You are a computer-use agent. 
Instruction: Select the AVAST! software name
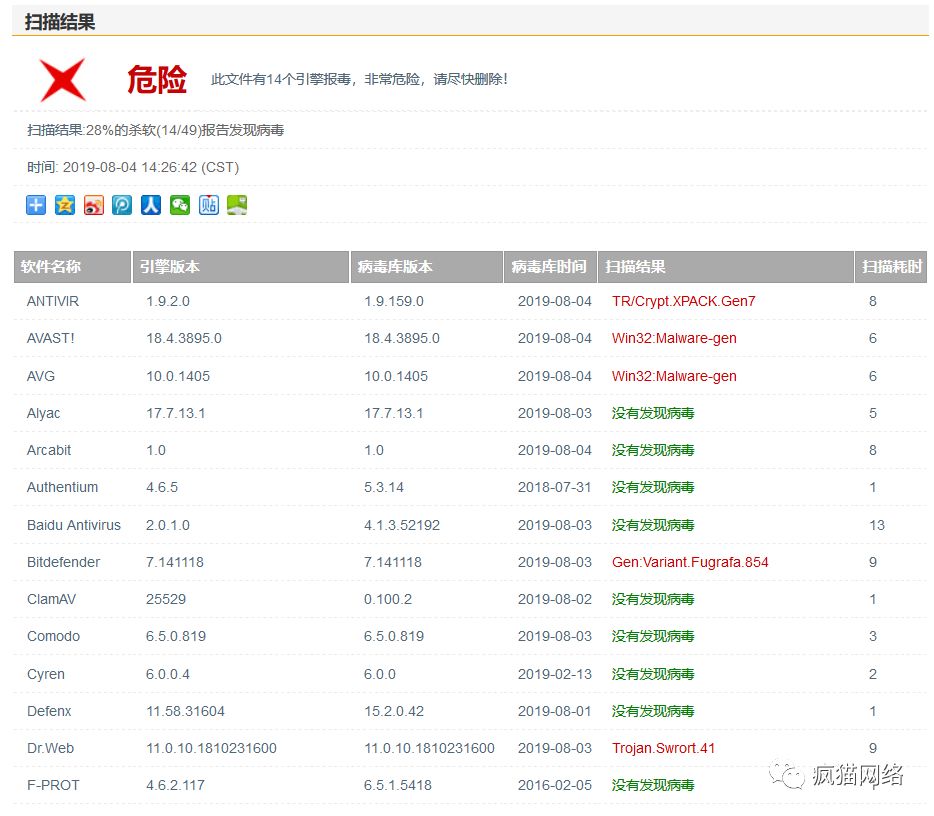coord(51,338)
